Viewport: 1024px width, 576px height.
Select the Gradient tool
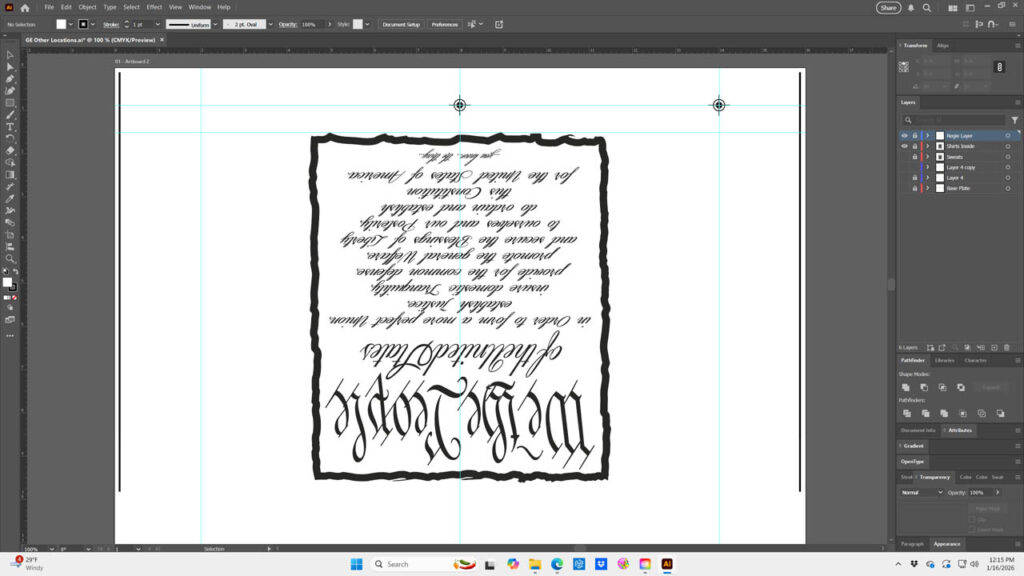pos(10,174)
